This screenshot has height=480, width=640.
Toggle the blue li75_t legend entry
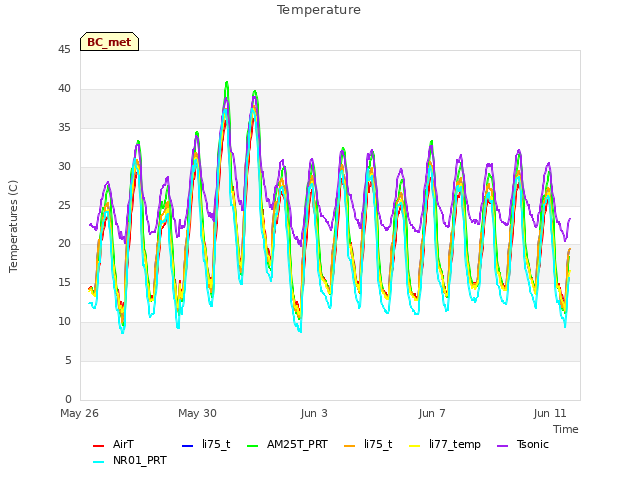point(206,444)
